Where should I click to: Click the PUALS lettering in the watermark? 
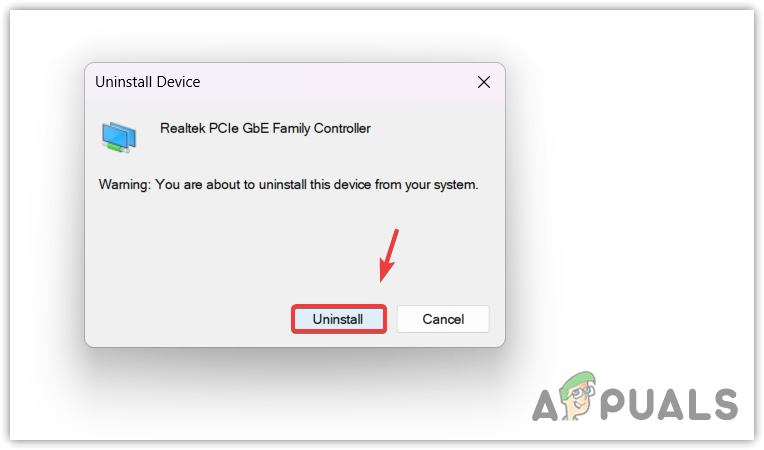669,404
